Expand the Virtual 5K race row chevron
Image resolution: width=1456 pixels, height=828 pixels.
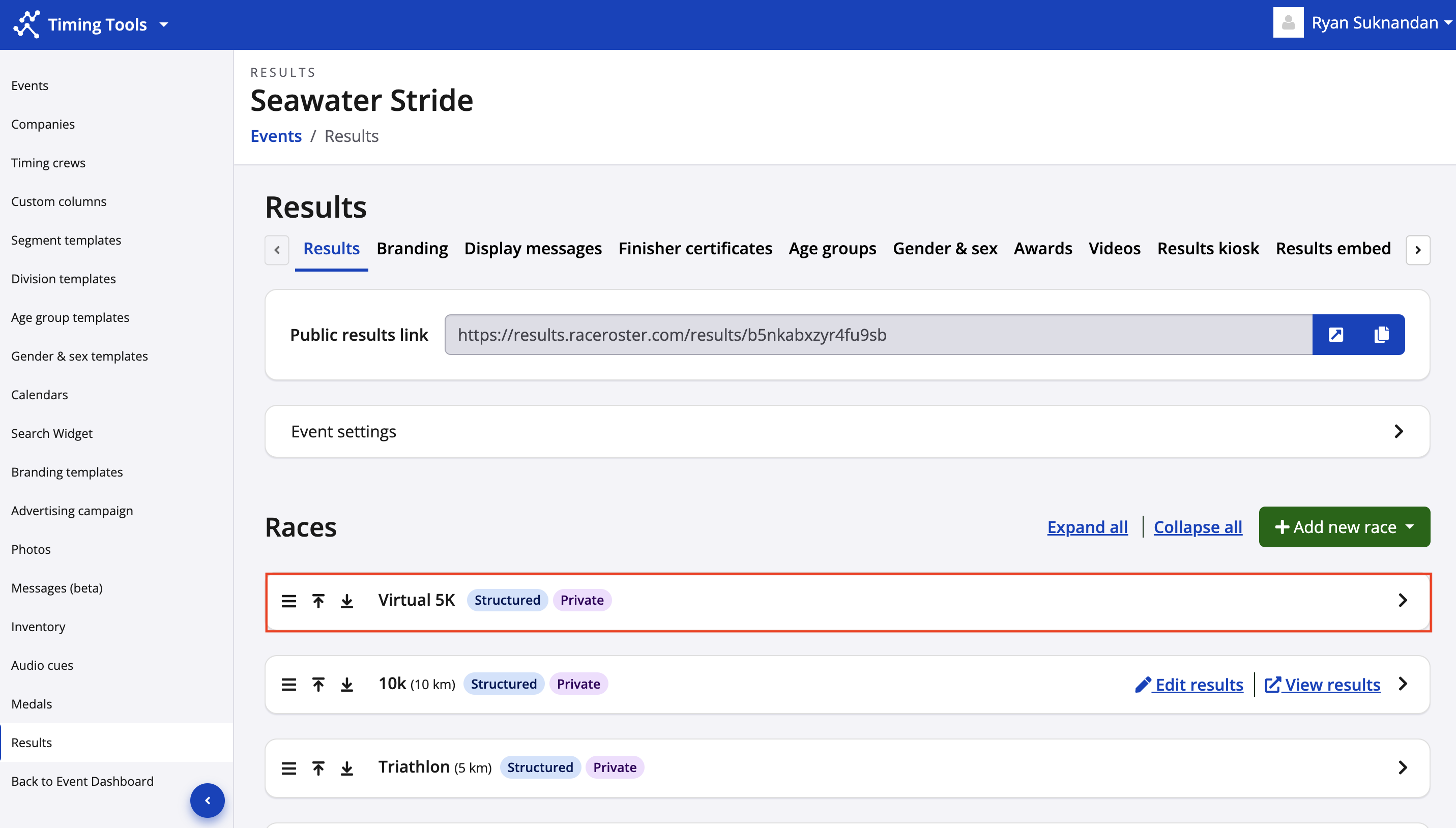point(1402,601)
